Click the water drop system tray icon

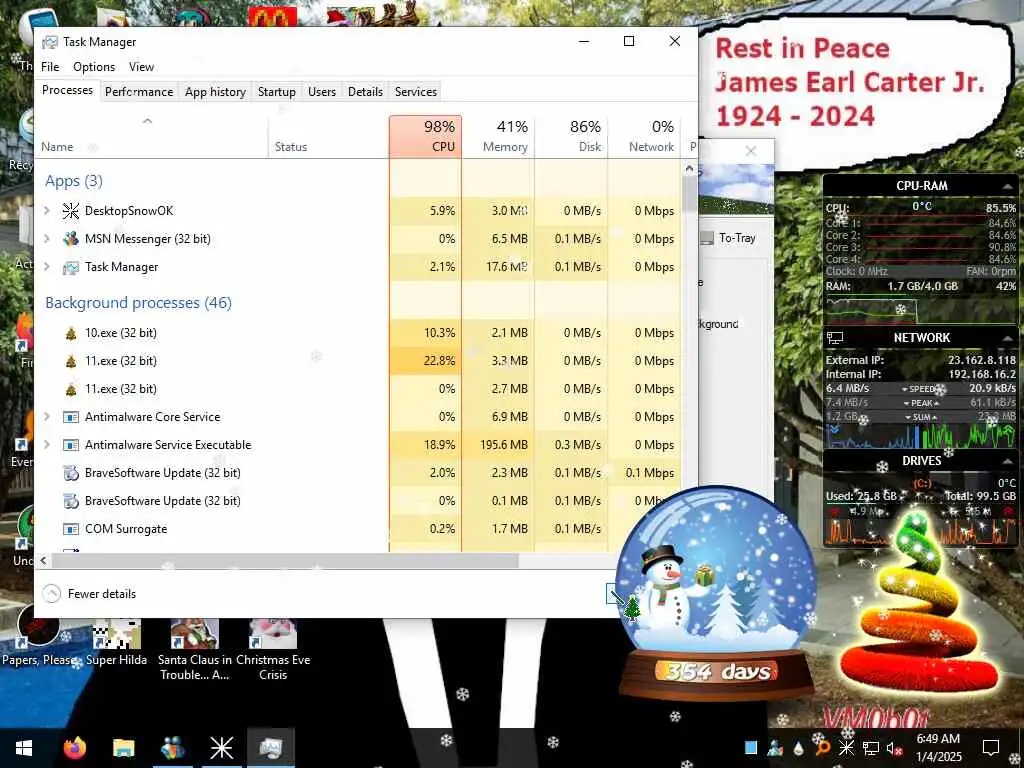799,748
